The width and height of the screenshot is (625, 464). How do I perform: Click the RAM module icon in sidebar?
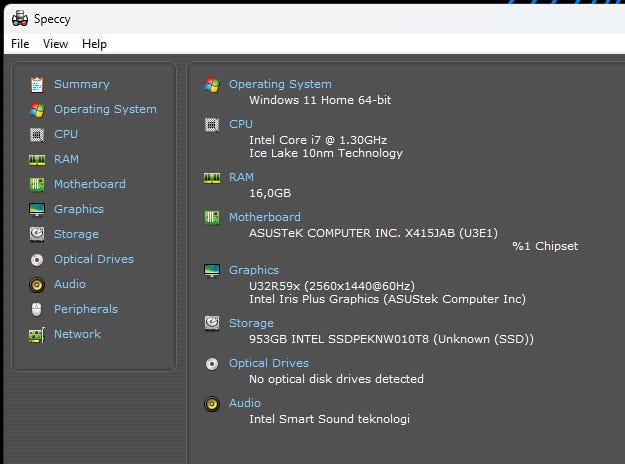37,159
